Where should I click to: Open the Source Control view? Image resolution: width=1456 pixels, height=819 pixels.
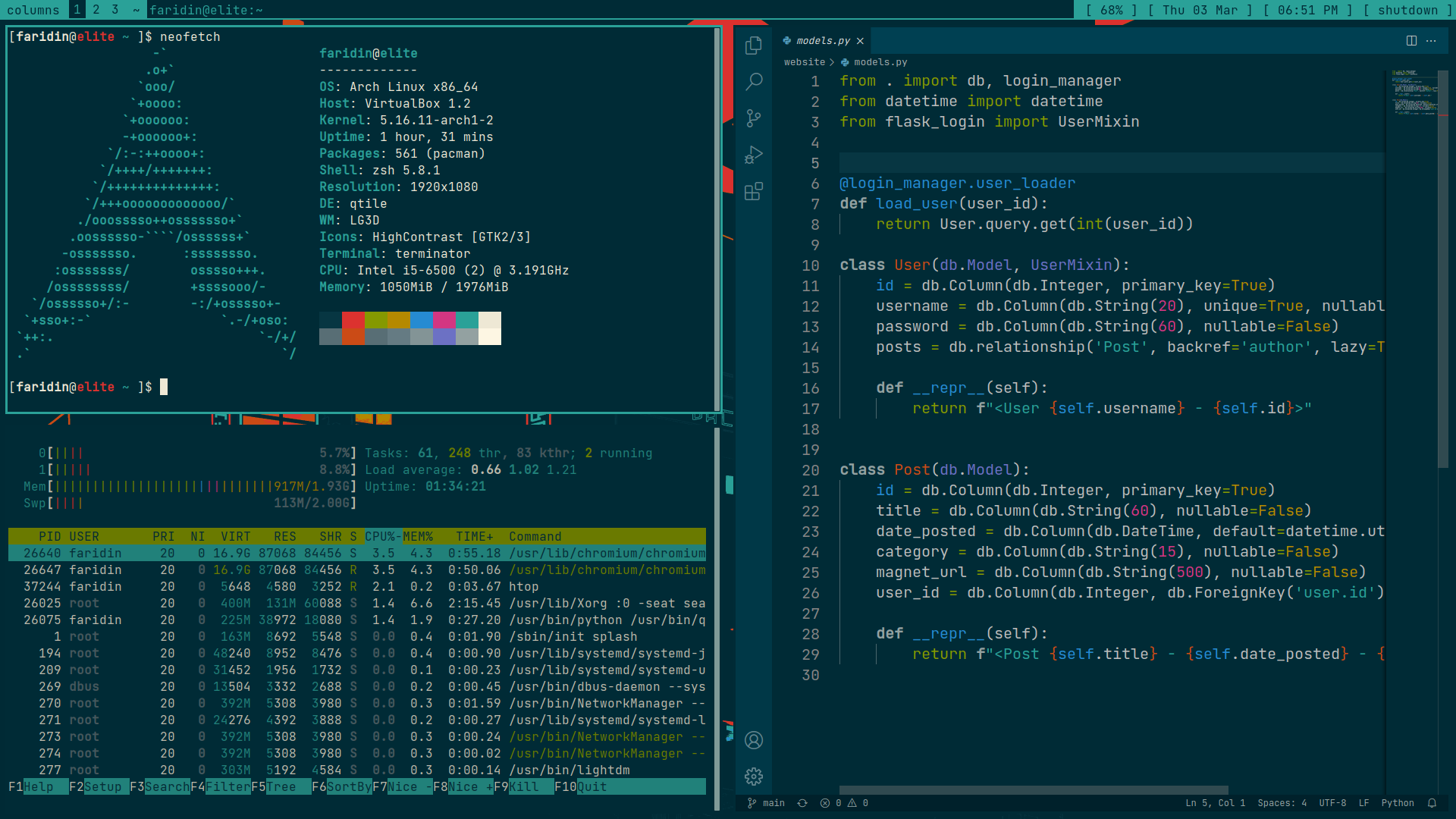point(753,118)
